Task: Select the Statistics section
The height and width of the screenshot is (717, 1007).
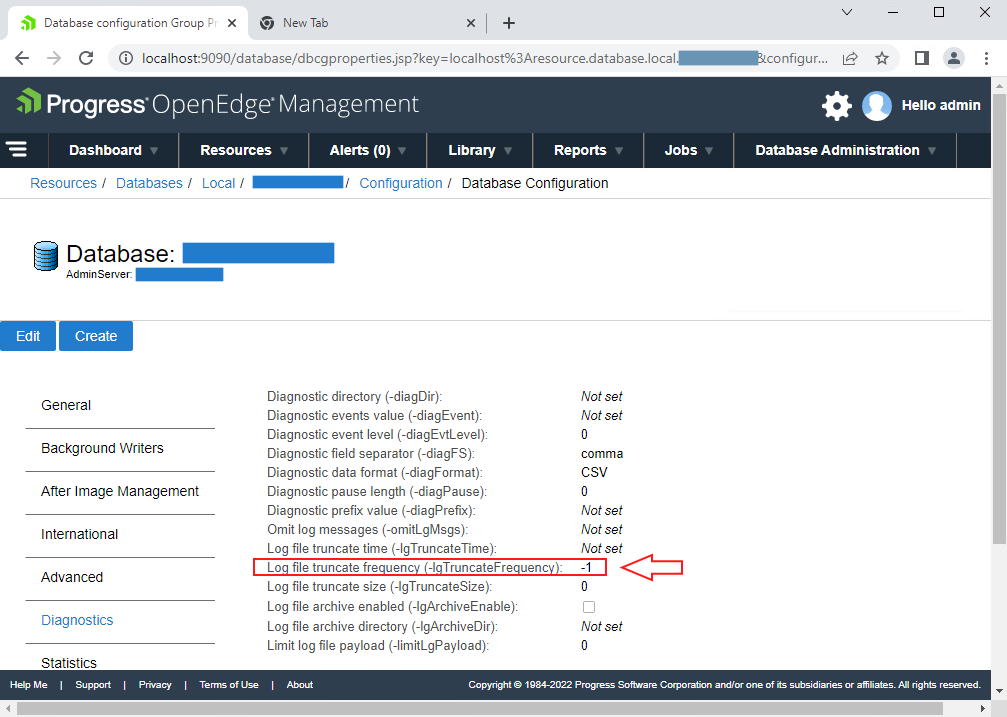Action: click(69, 663)
